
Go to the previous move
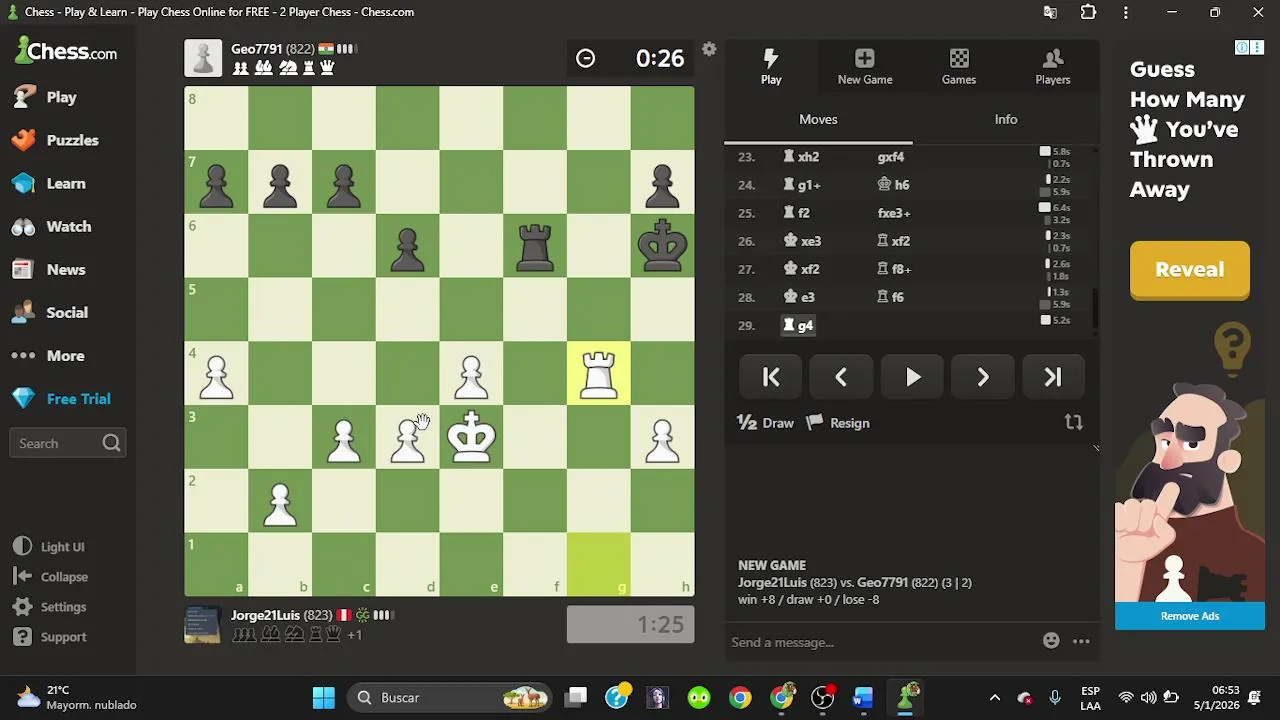[x=841, y=377]
